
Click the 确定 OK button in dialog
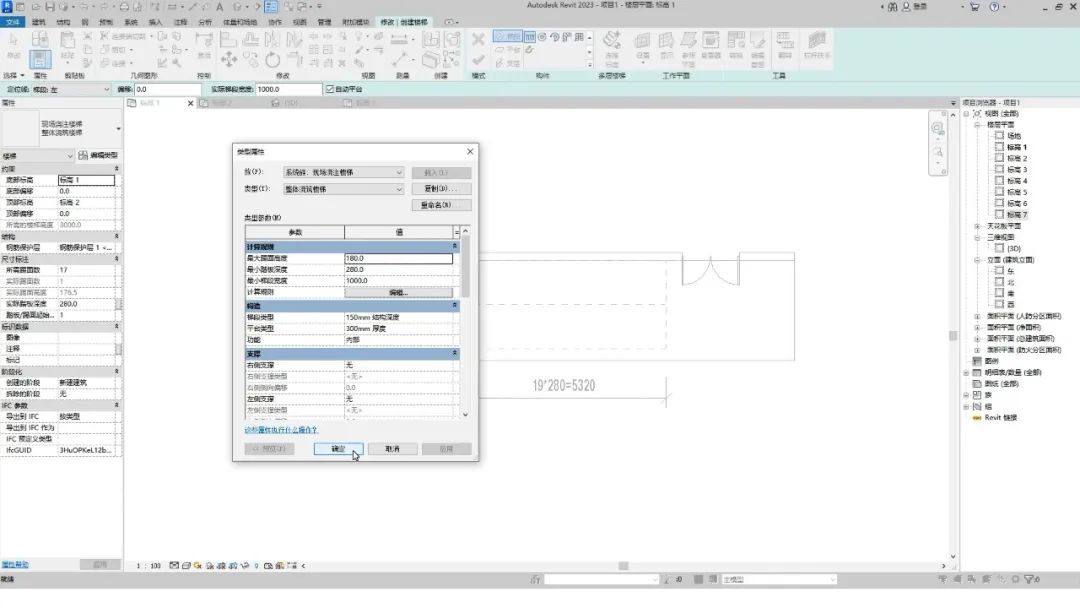(x=338, y=449)
